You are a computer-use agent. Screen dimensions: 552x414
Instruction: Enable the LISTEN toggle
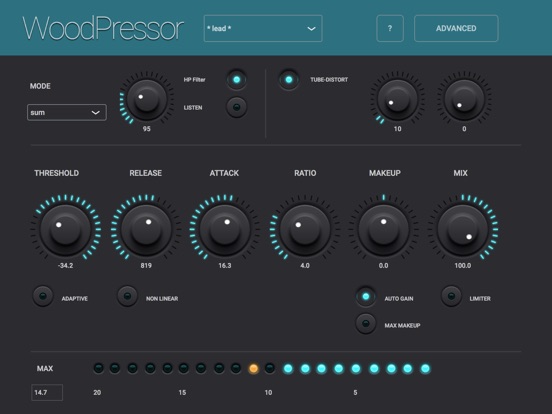tap(237, 107)
